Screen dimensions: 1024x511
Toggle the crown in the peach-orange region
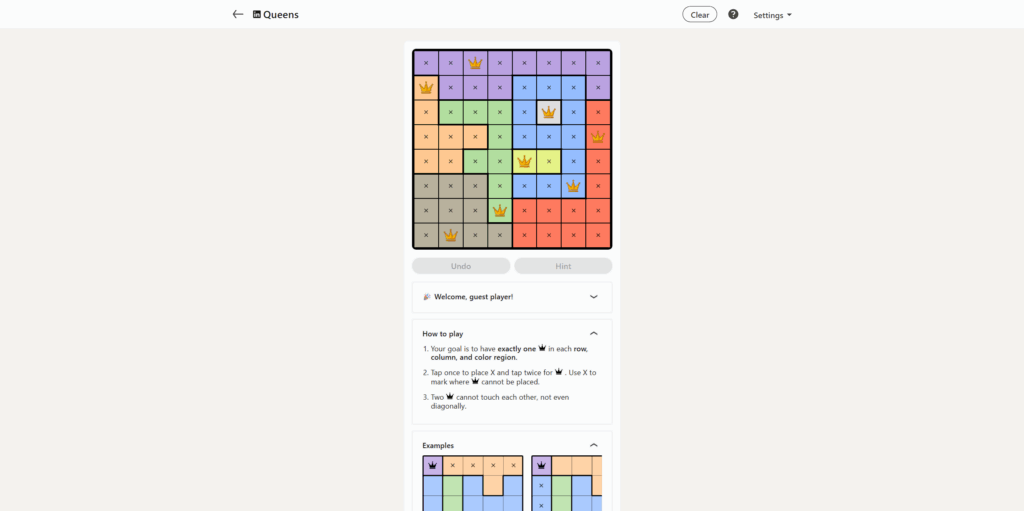tap(426, 88)
